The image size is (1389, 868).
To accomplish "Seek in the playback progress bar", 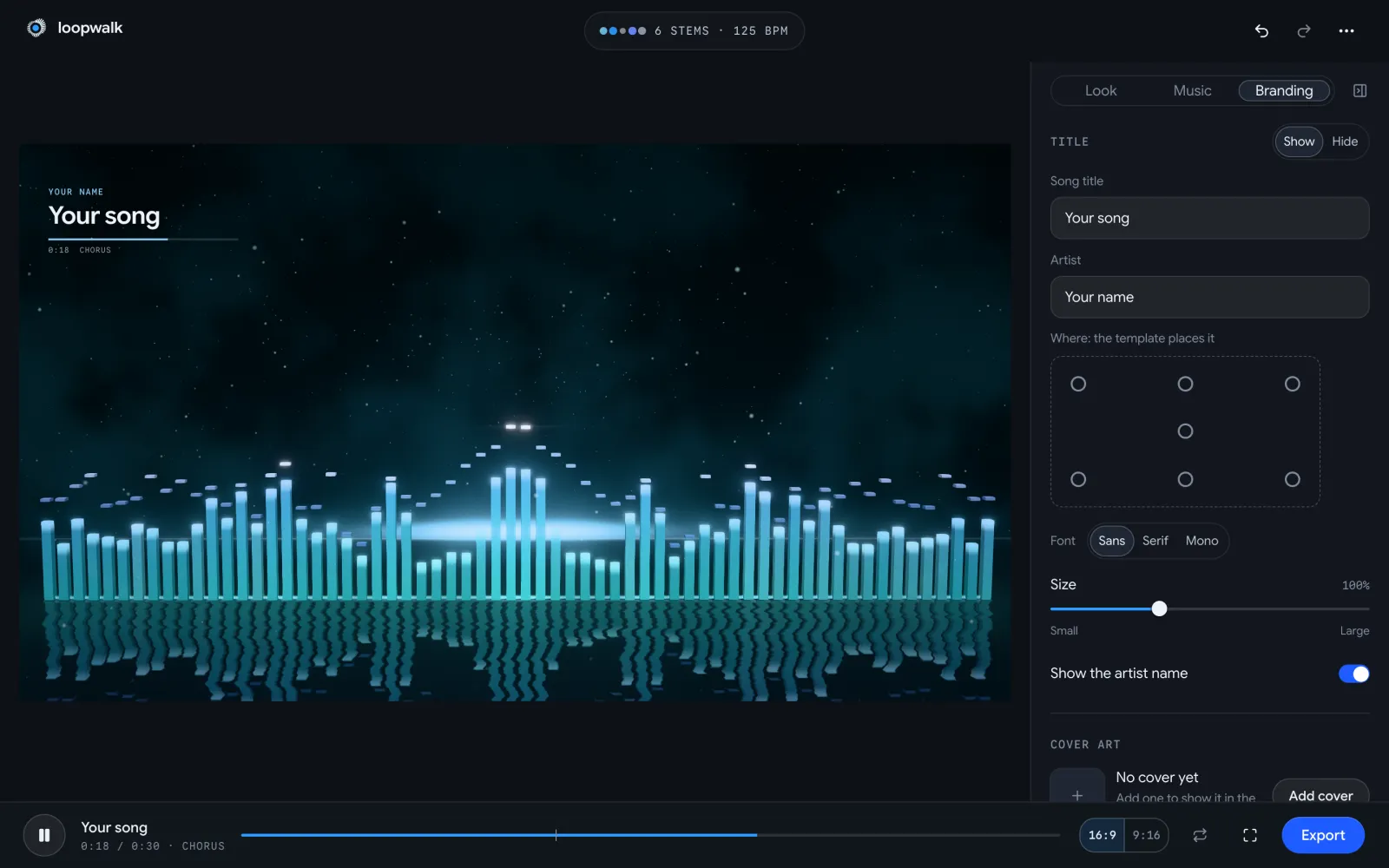I will click(x=650, y=835).
